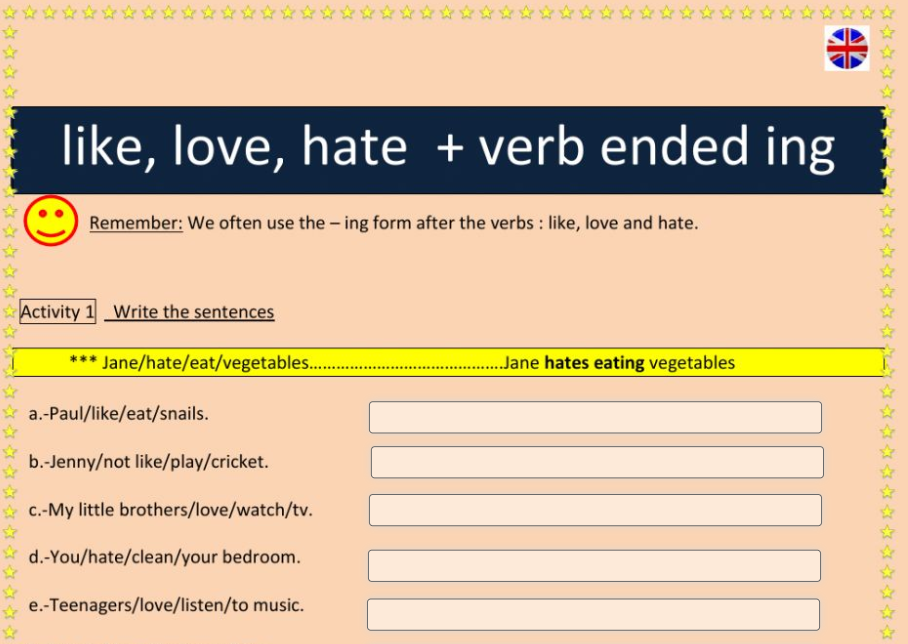Select the answer field for Jenny/not like/play/cricket
The width and height of the screenshot is (908, 644).
(597, 462)
